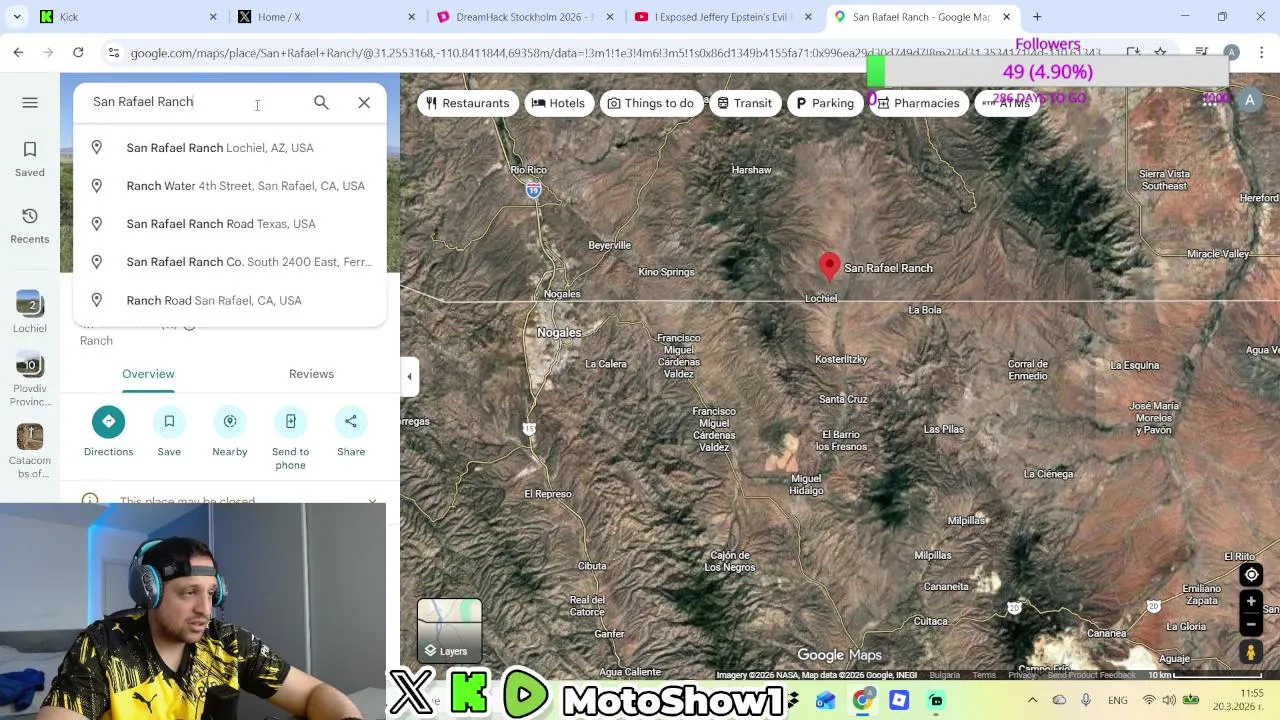1280x720 pixels.
Task: Open Chrome from the taskbar
Action: (x=862, y=700)
